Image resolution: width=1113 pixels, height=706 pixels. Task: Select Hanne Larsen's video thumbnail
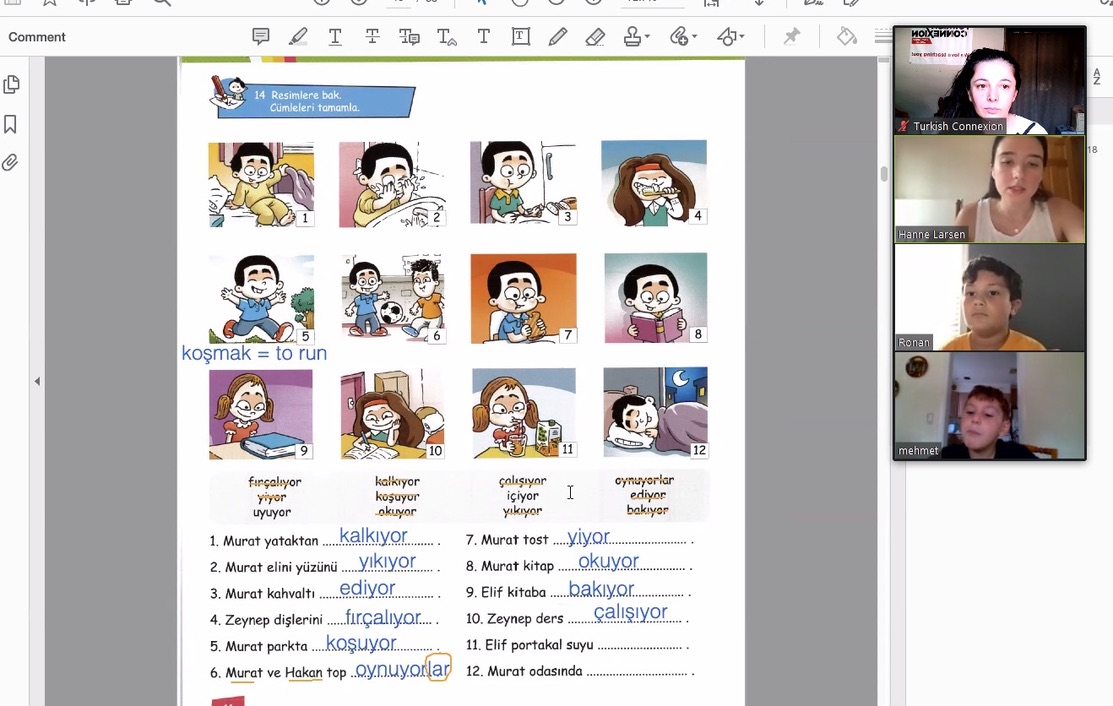[x=989, y=189]
